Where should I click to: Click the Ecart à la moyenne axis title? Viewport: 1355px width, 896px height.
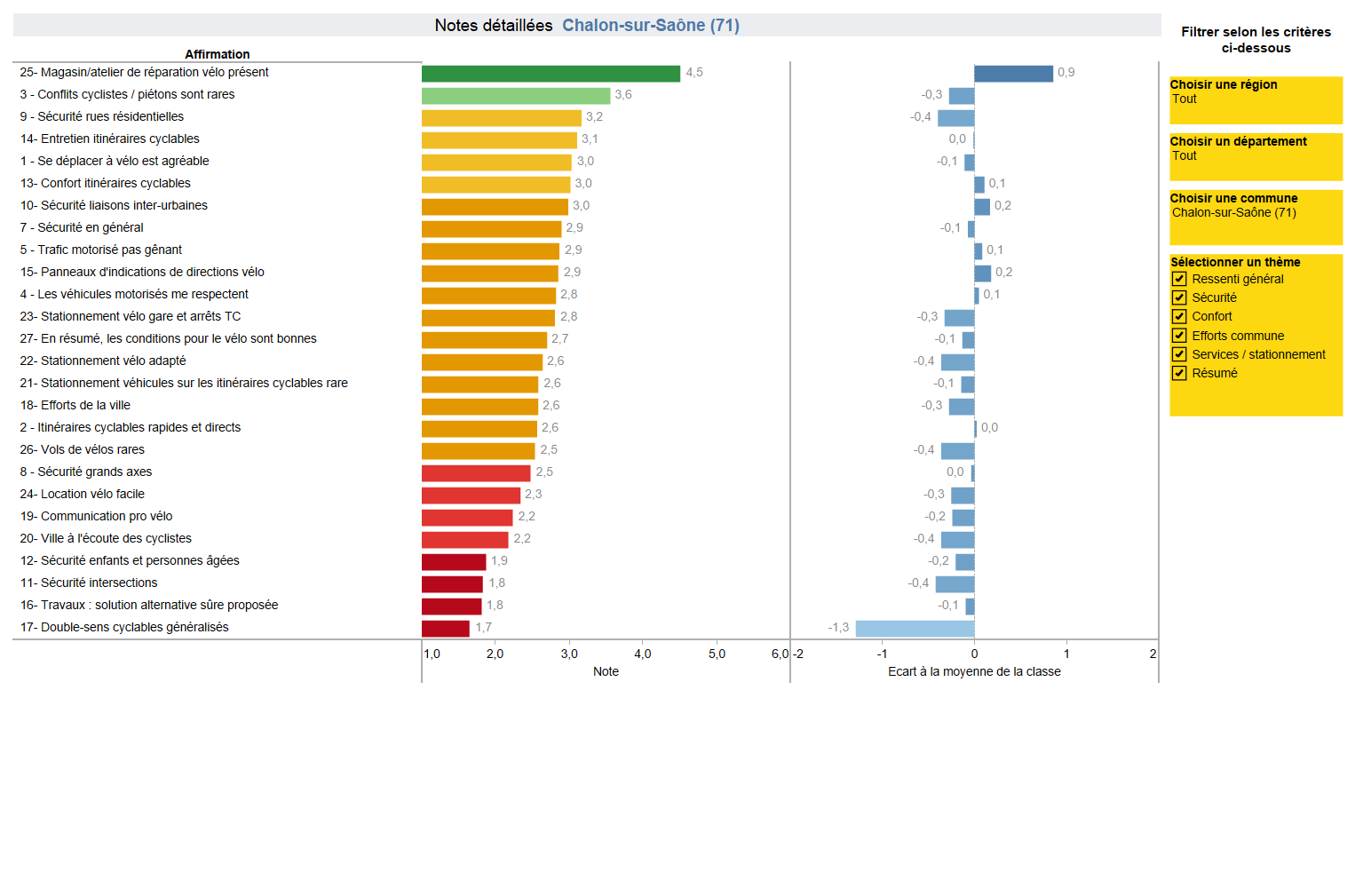click(x=974, y=671)
